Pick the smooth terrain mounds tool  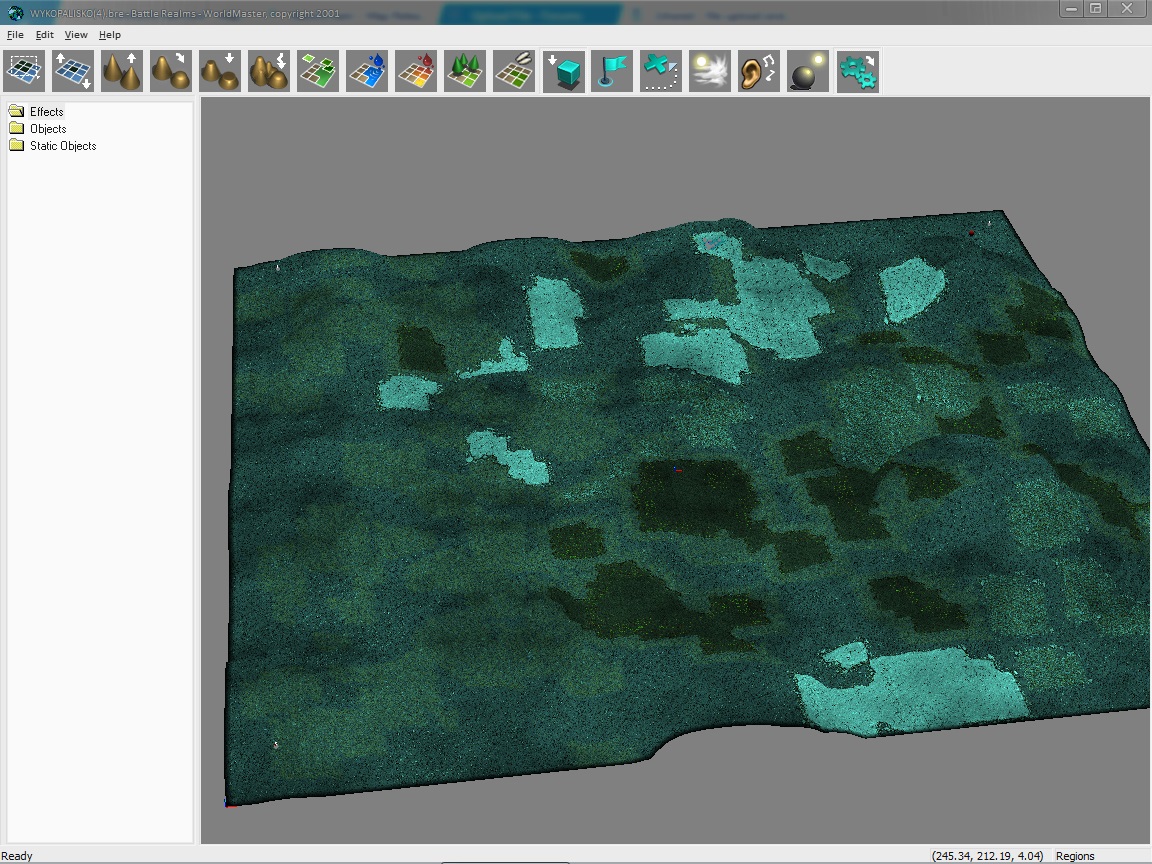click(170, 71)
